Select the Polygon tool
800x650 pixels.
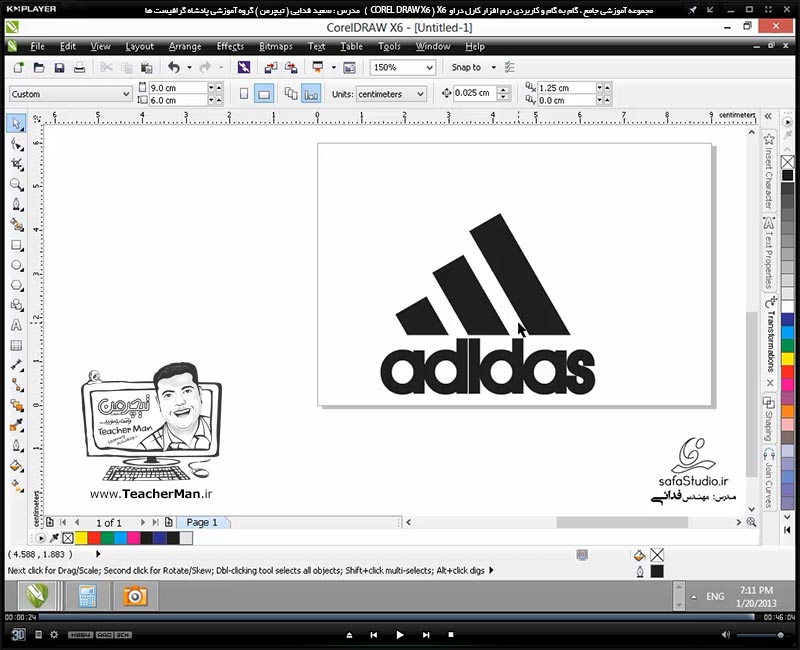17,285
